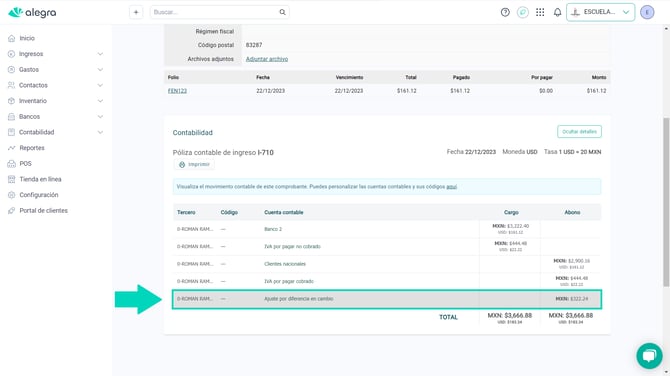The image size is (670, 376).
Task: Expand the Contactos menu chevron
Action: click(x=100, y=85)
